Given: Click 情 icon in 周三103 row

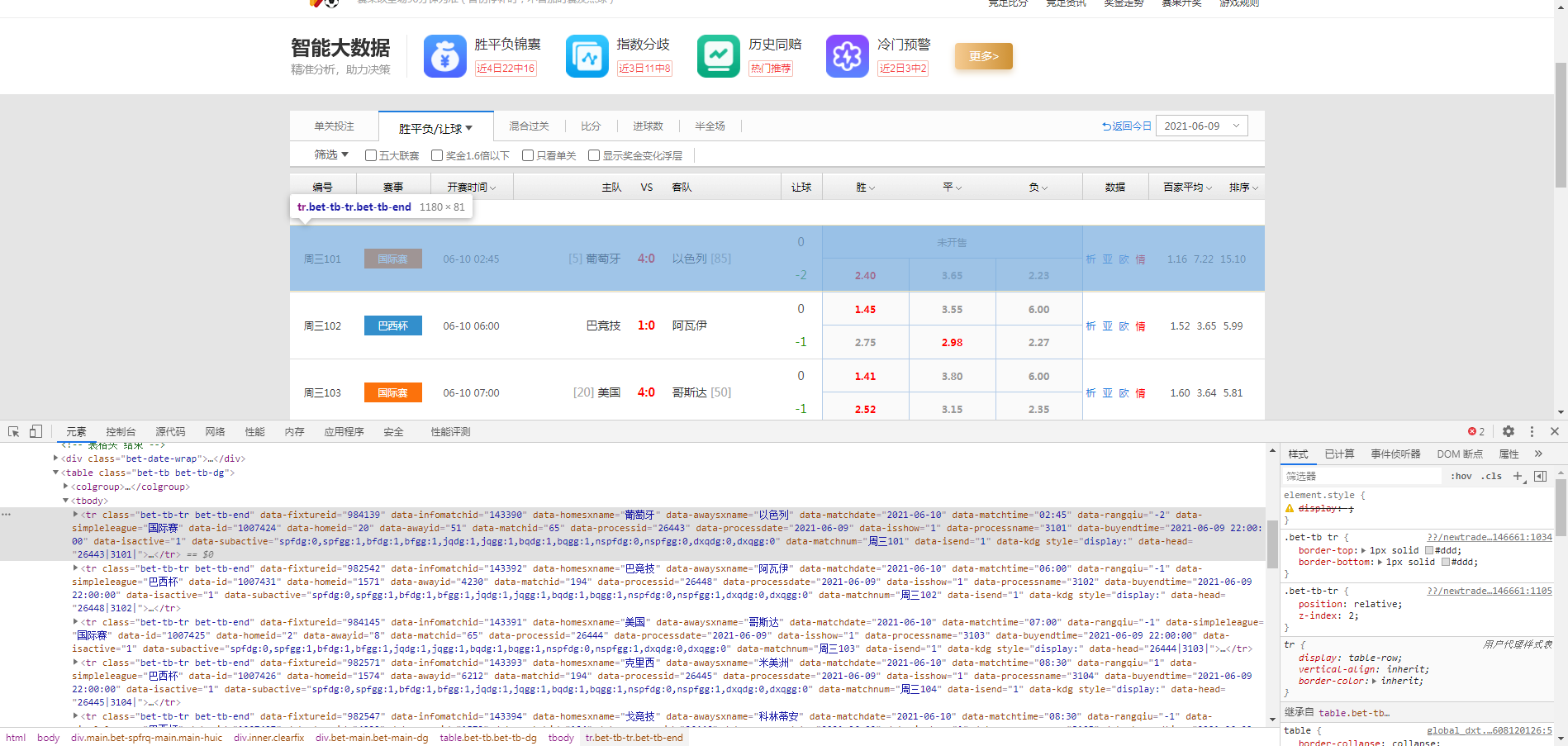Looking at the screenshot, I should coord(1140,392).
